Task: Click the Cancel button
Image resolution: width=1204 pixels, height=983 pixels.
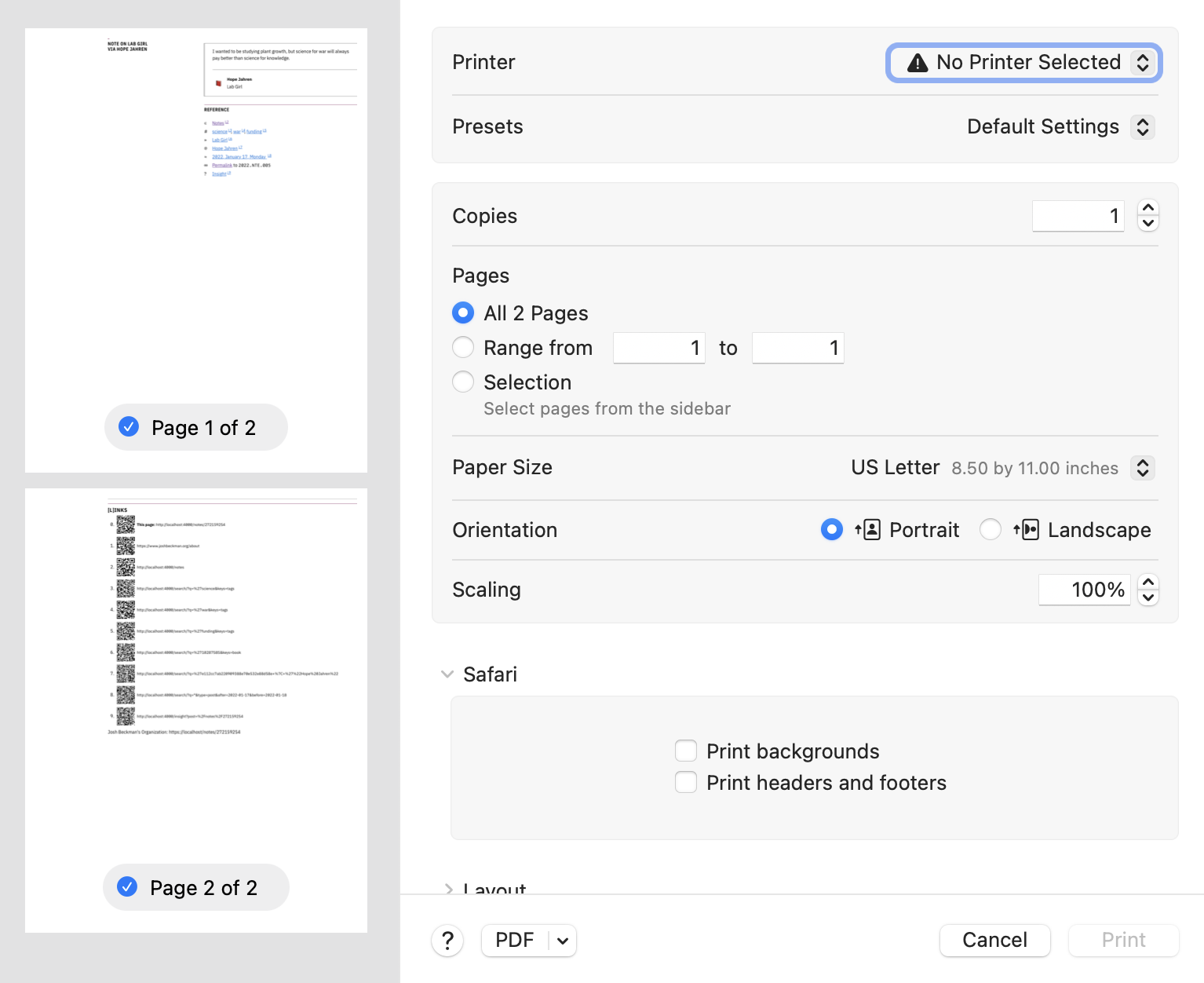Action: coord(994,940)
